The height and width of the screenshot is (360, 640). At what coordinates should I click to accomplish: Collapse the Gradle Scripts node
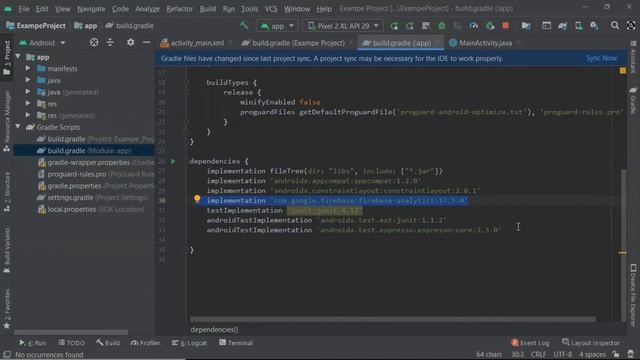pos(18,127)
